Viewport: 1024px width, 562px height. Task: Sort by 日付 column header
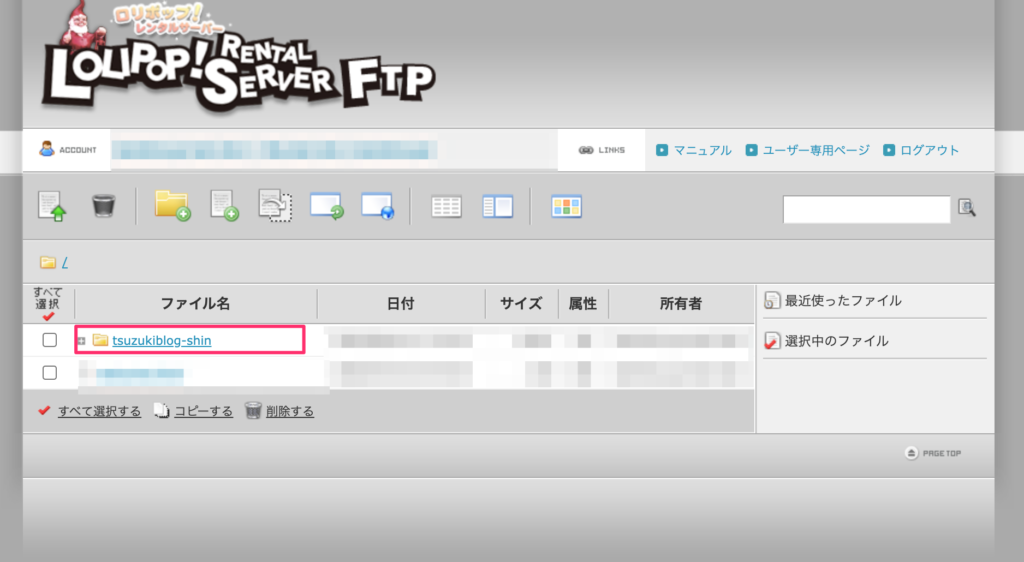(x=400, y=304)
